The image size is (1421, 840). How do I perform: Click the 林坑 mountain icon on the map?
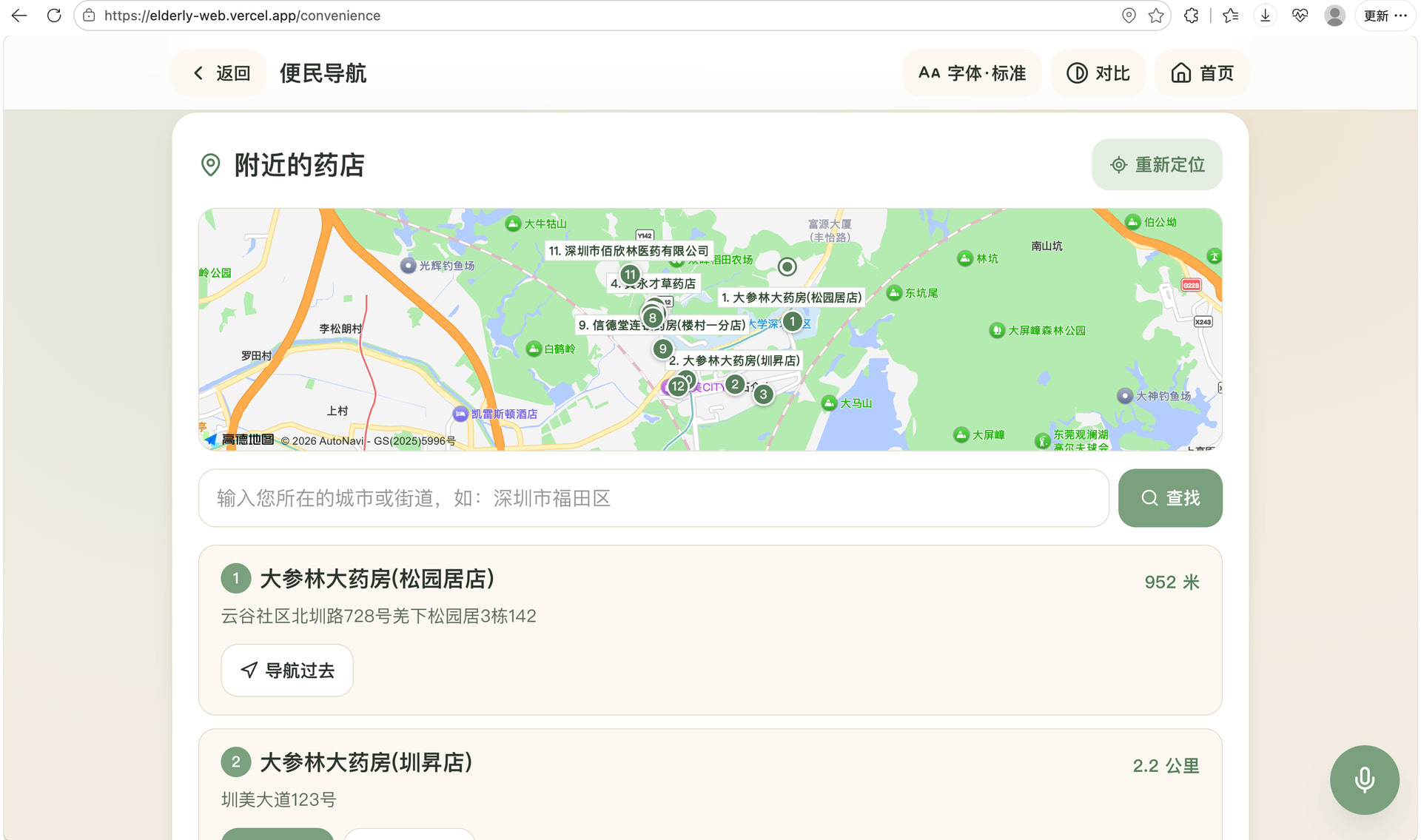[965, 258]
